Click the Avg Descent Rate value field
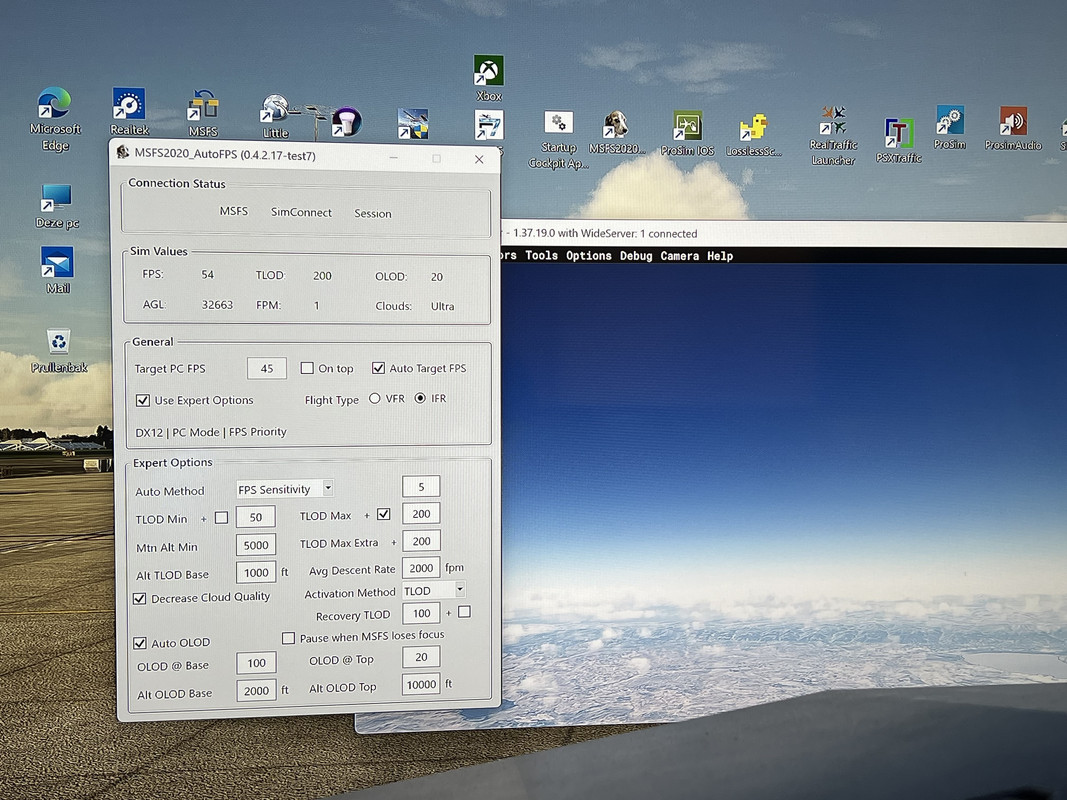1067x800 pixels. [x=421, y=568]
